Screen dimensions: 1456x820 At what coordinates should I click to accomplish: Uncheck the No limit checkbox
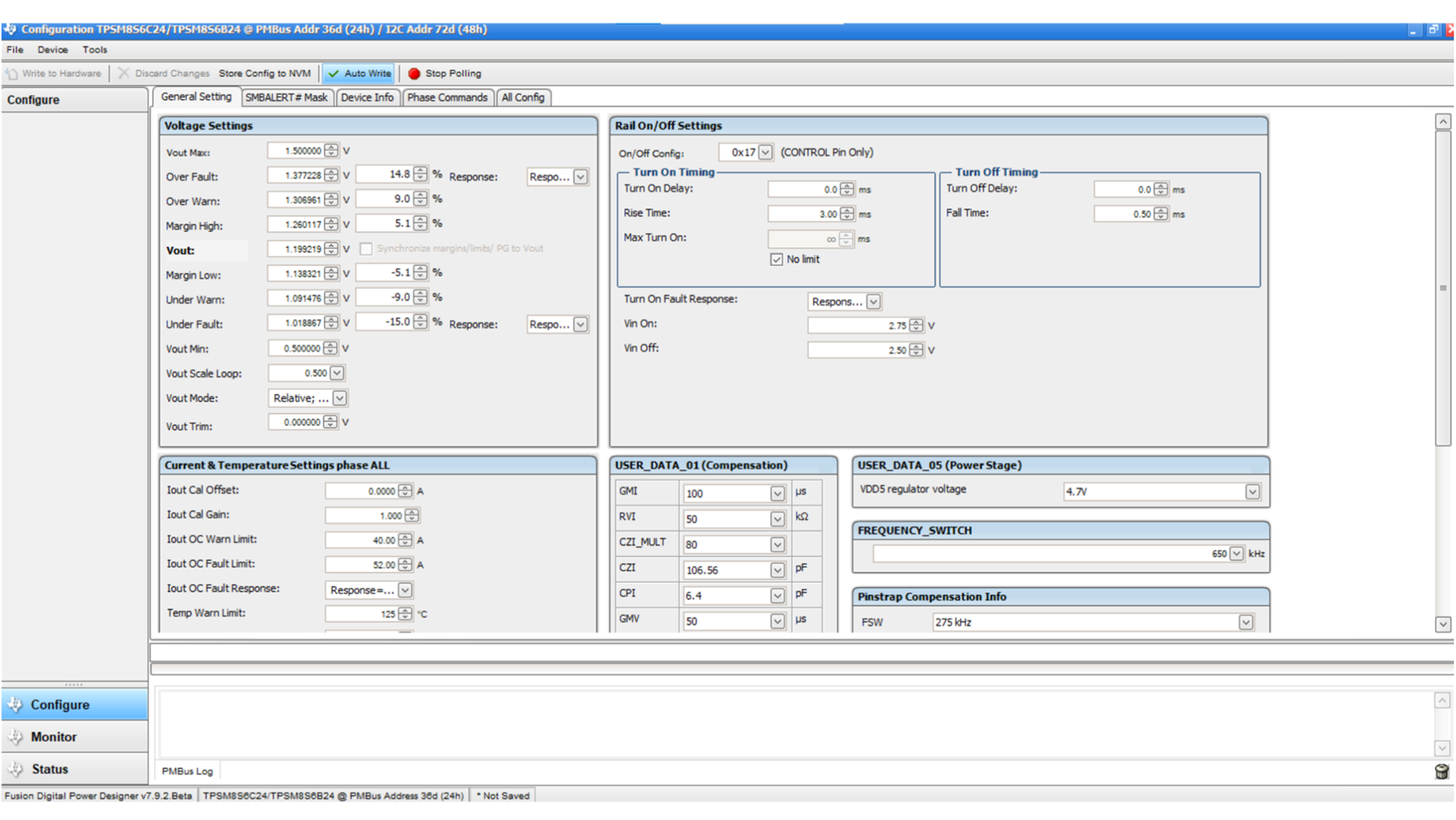[777, 259]
